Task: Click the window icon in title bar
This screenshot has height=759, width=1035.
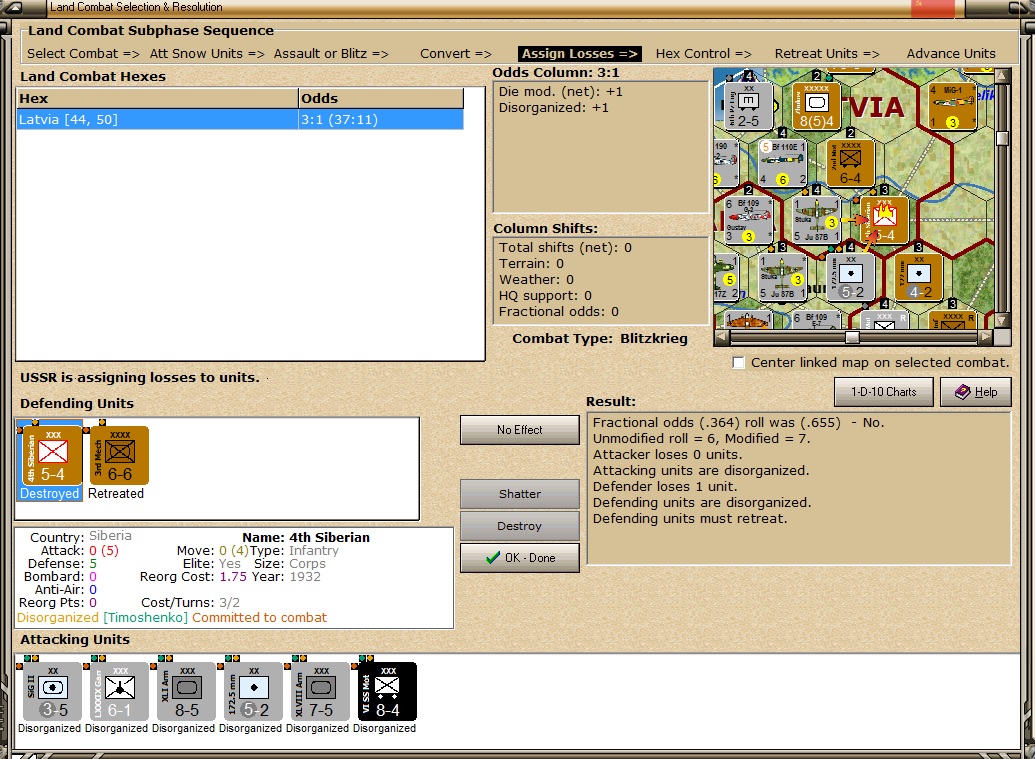Action: click(x=13, y=8)
